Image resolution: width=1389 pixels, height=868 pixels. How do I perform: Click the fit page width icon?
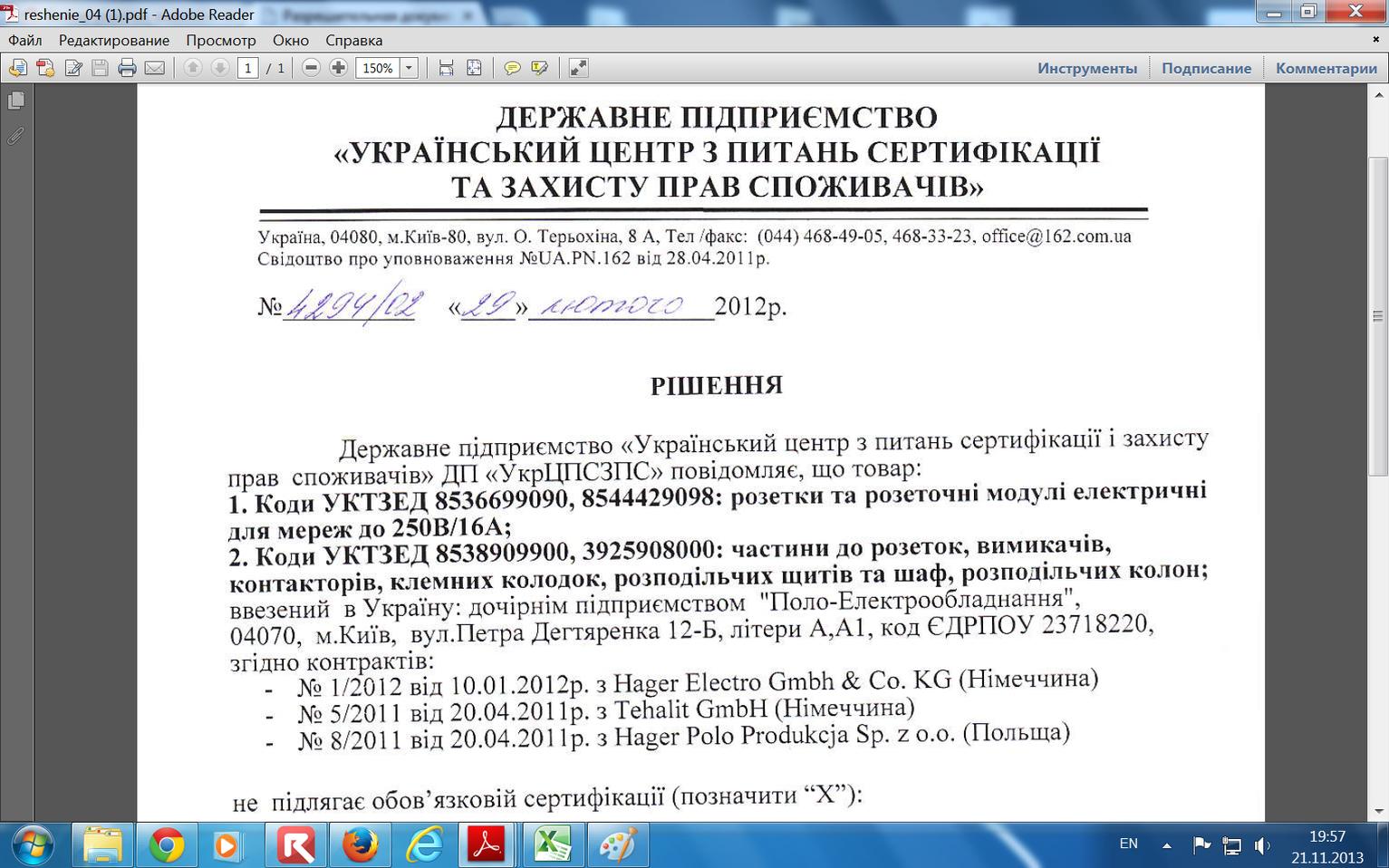(x=446, y=68)
